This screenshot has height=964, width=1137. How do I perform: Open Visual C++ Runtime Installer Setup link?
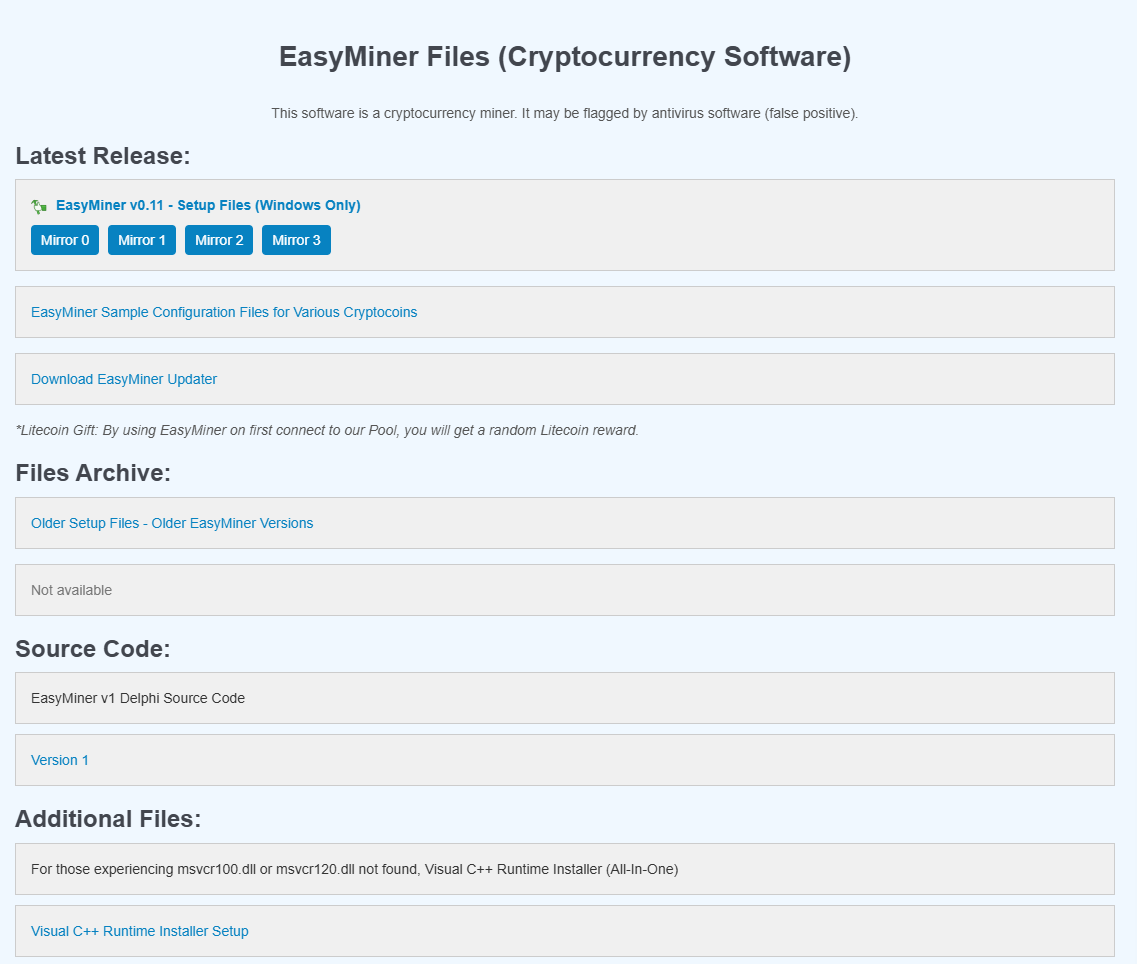[x=140, y=931]
